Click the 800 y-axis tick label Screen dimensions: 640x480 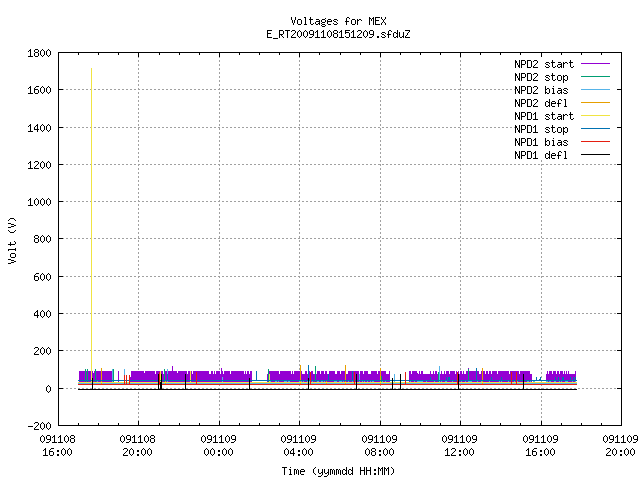pos(42,239)
